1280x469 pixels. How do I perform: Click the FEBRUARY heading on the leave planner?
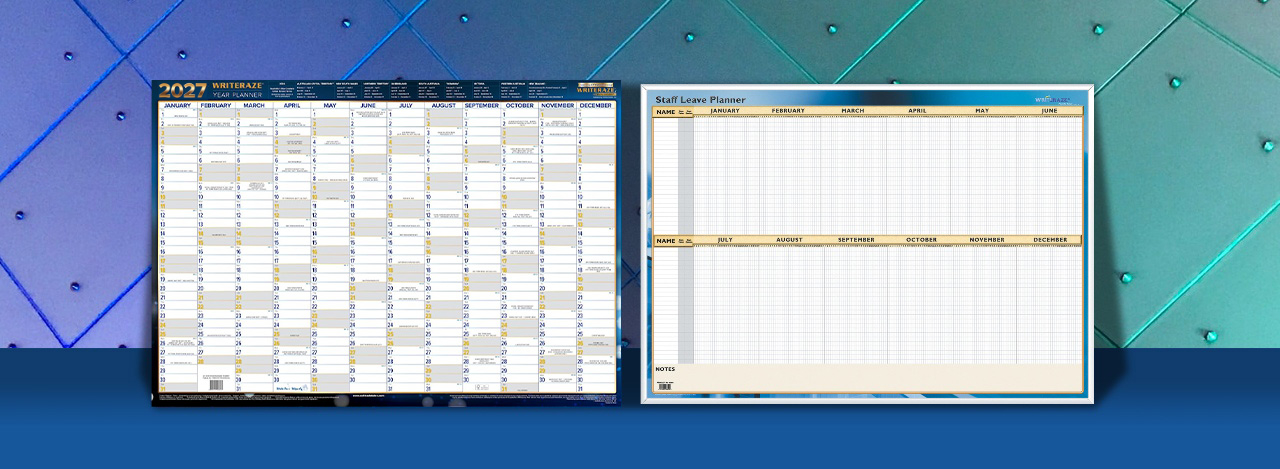click(x=788, y=111)
